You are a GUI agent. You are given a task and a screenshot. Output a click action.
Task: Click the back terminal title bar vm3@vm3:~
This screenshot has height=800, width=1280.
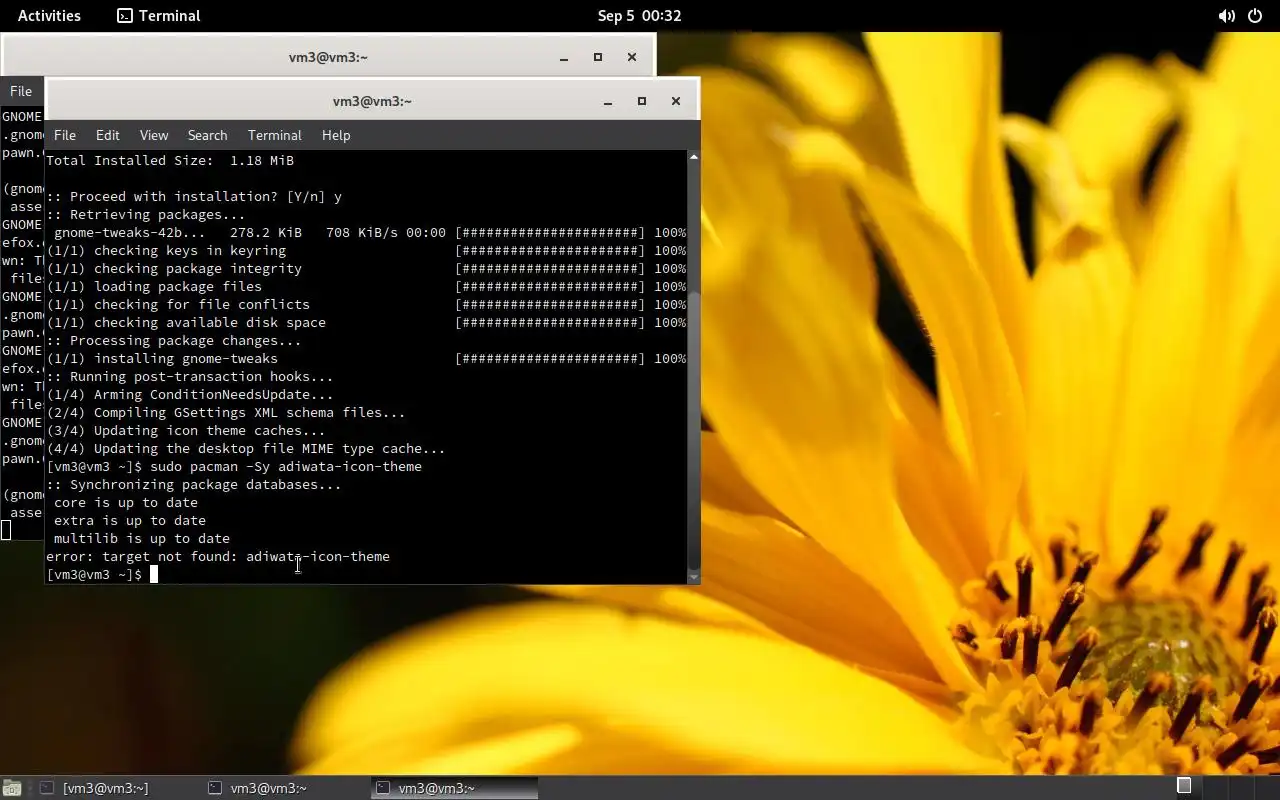(328, 57)
